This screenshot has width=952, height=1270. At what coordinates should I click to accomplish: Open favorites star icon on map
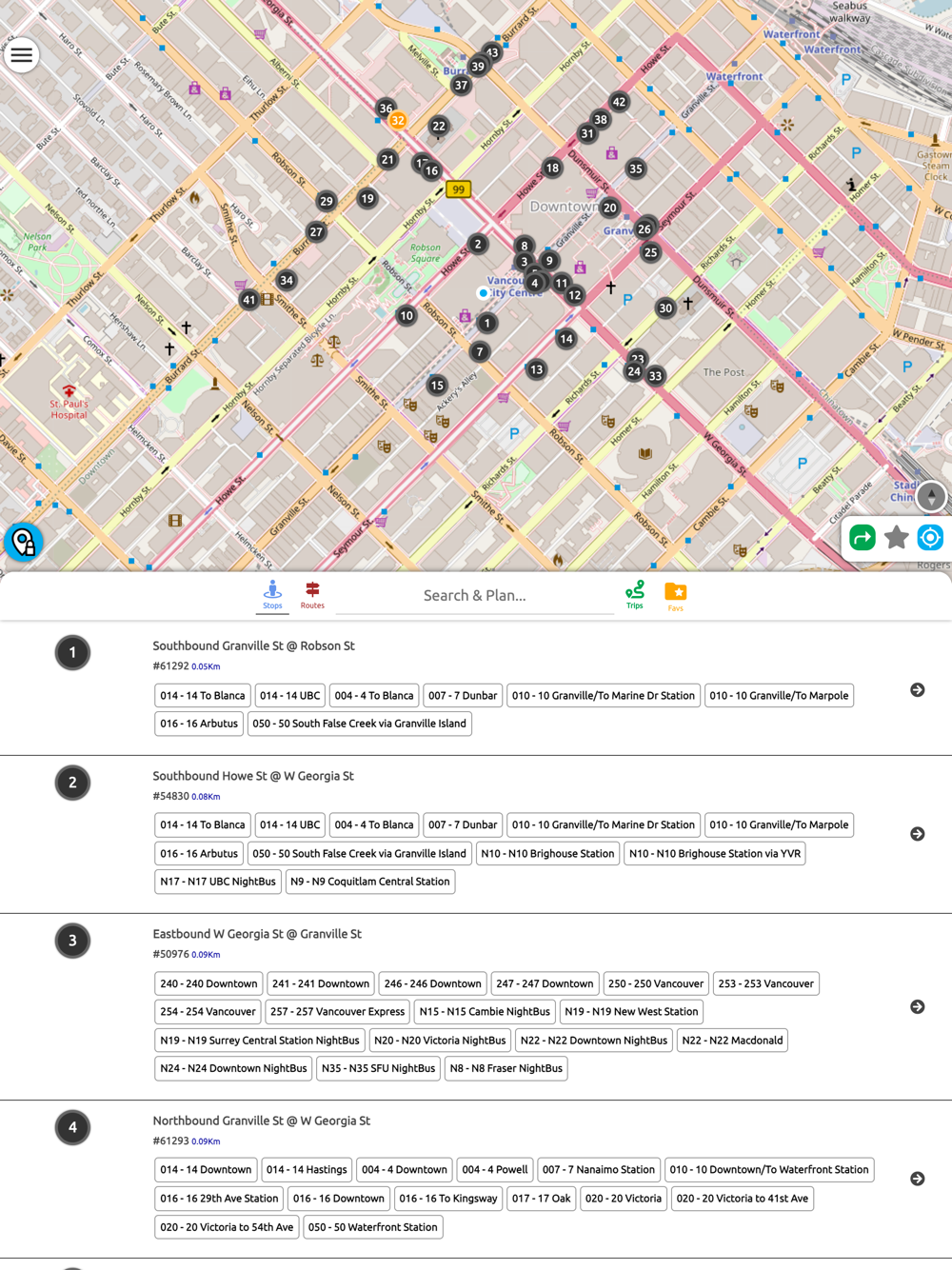coord(896,538)
